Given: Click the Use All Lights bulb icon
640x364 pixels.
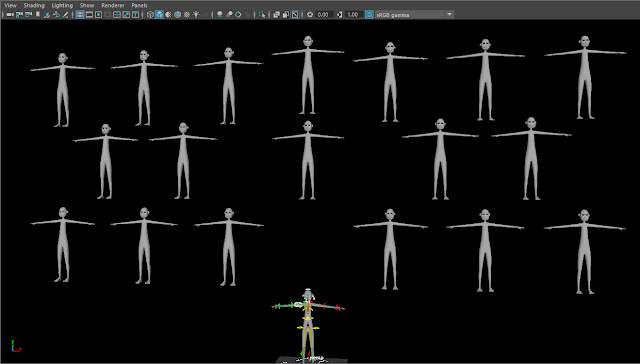Looking at the screenshot, I should tap(196, 15).
